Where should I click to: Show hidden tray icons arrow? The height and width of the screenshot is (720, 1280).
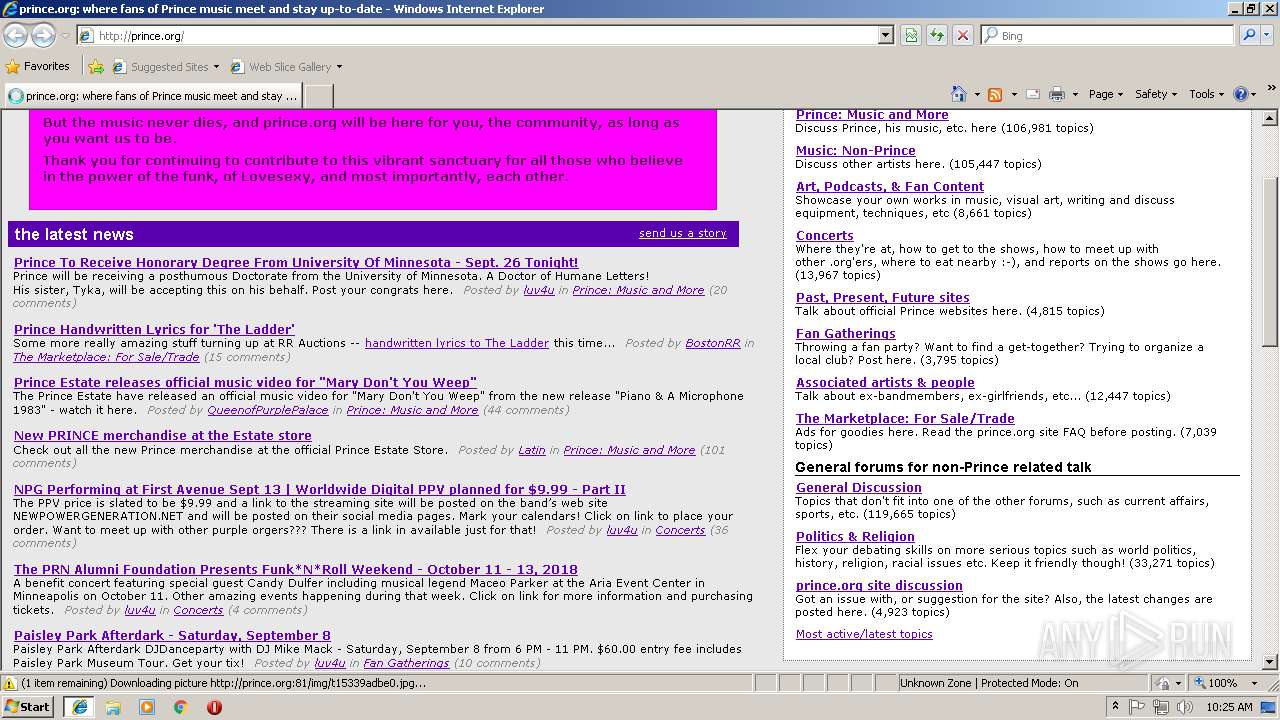(x=1117, y=707)
